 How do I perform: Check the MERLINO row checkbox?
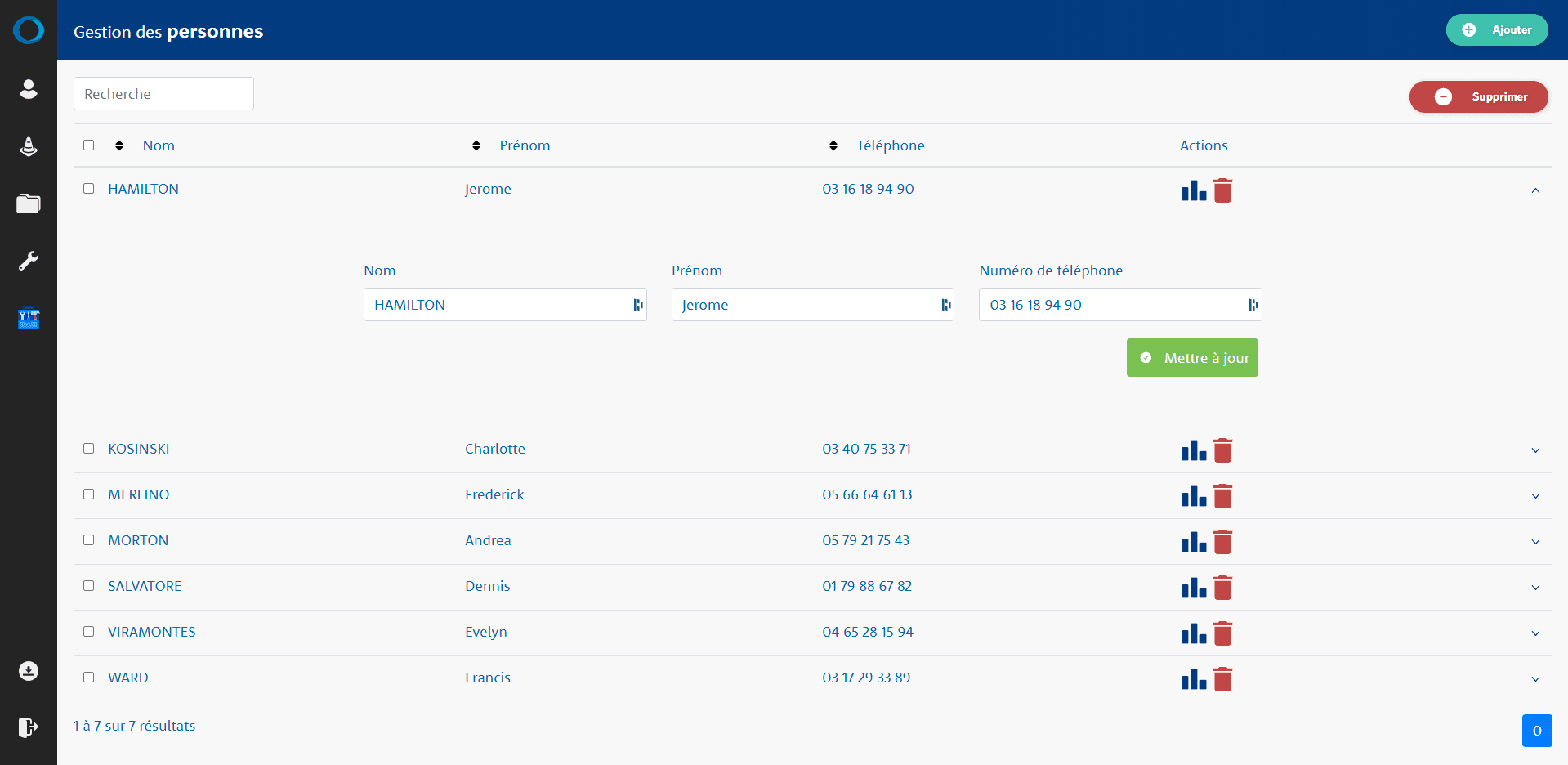88,494
